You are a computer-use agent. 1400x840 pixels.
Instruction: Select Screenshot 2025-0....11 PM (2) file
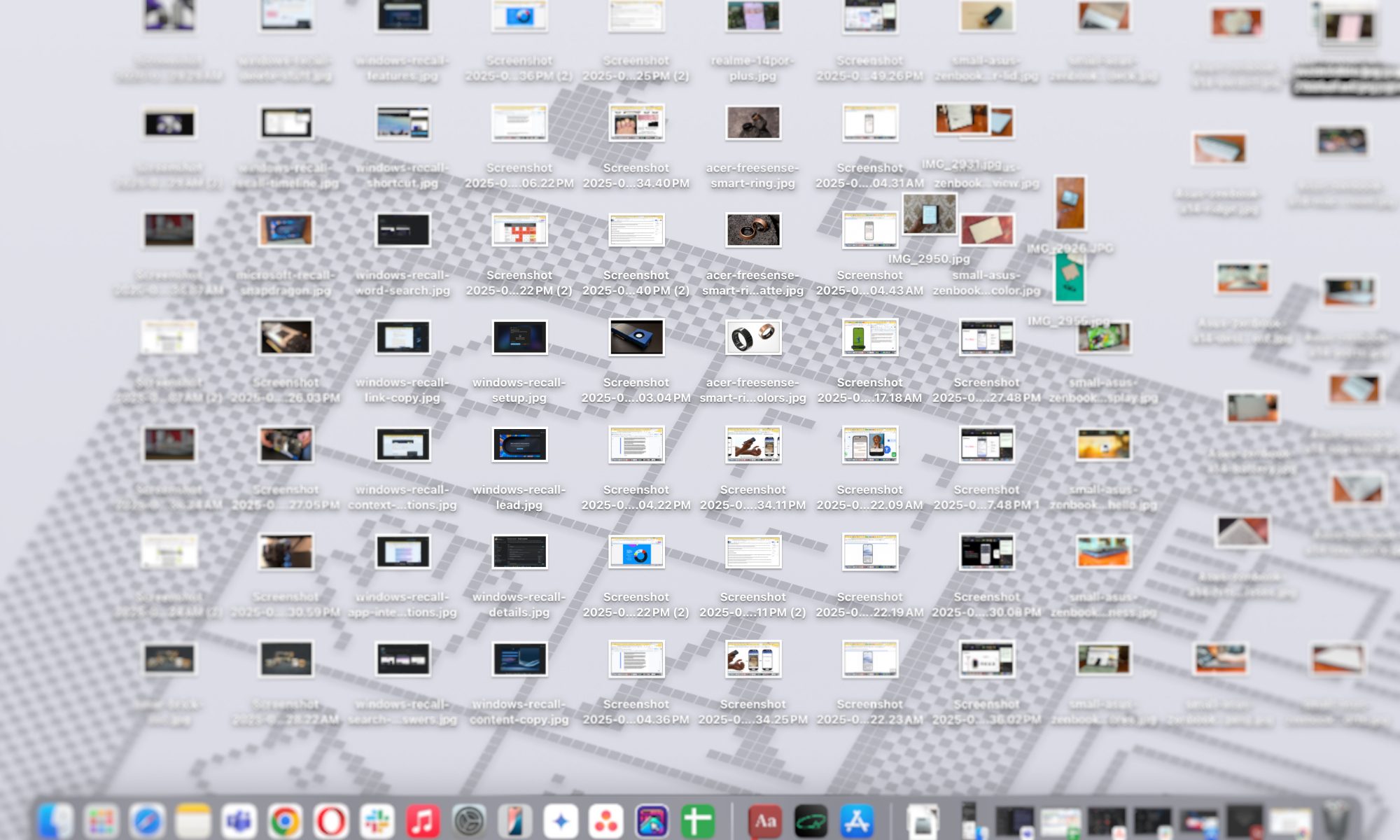753,552
